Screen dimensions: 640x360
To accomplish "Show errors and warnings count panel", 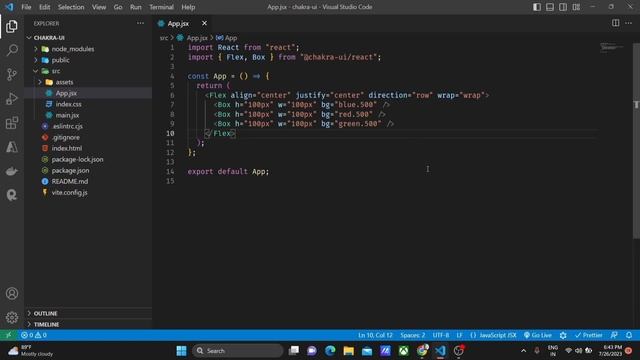I will coord(34,335).
